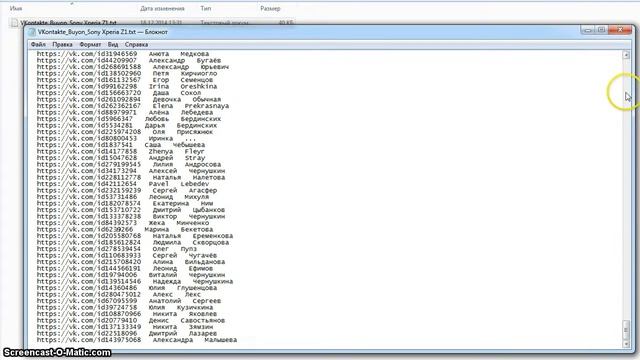Click the name Саша Чебышева
640x360 pixels.
point(175,145)
